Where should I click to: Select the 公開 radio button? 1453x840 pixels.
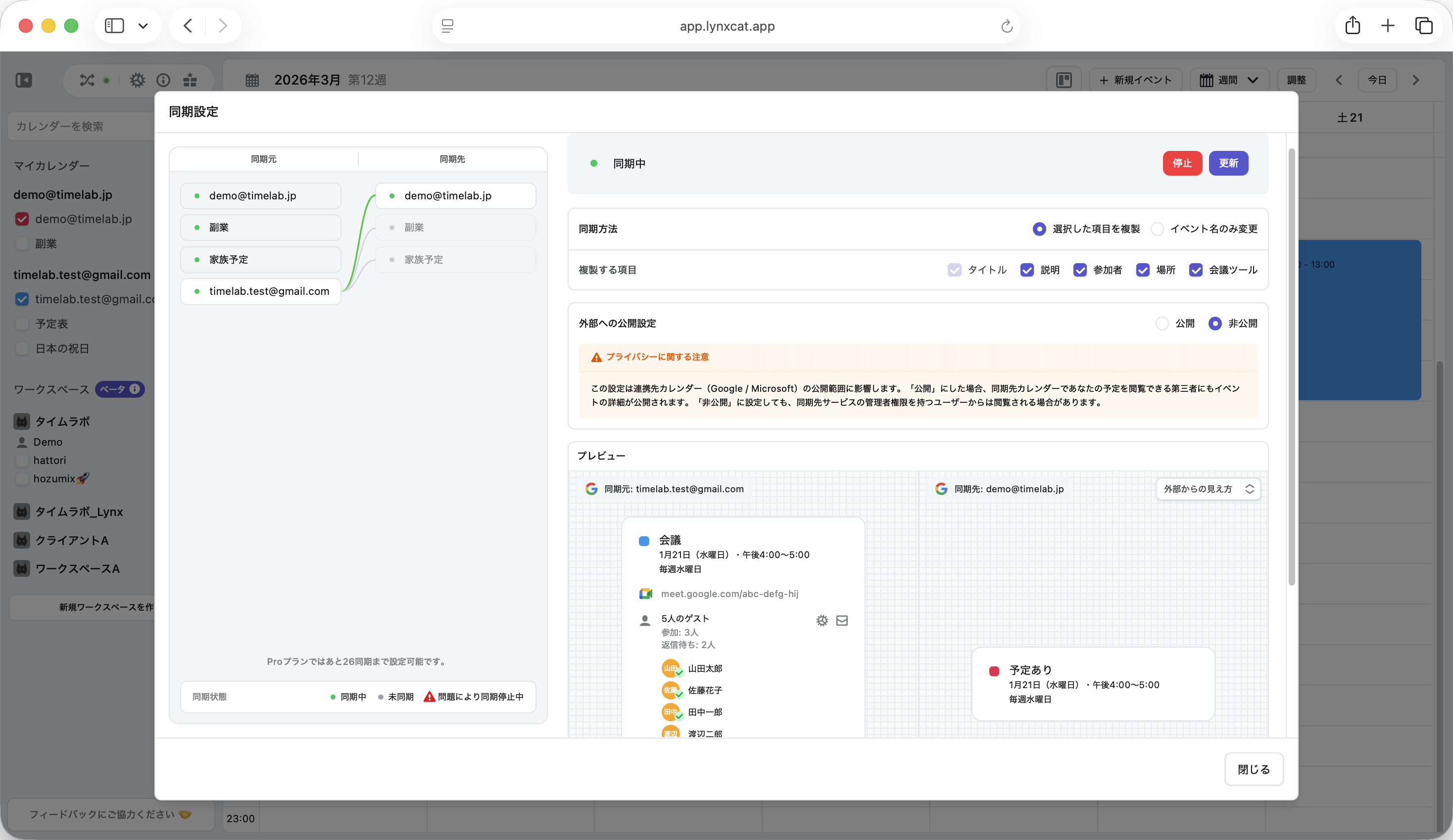1162,324
